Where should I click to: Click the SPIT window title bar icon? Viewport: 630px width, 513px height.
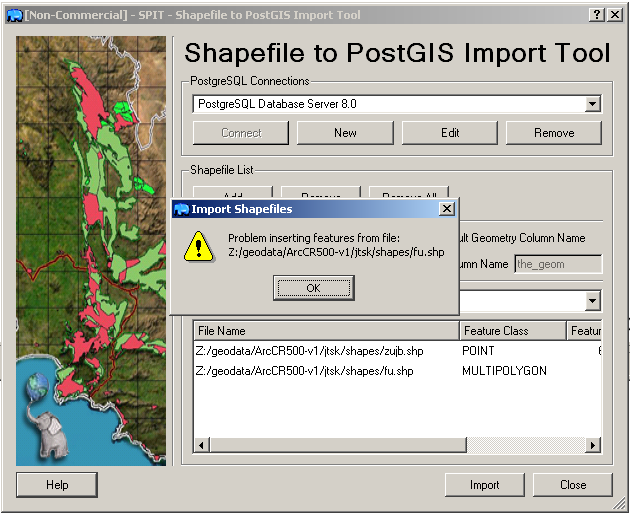pos(14,15)
